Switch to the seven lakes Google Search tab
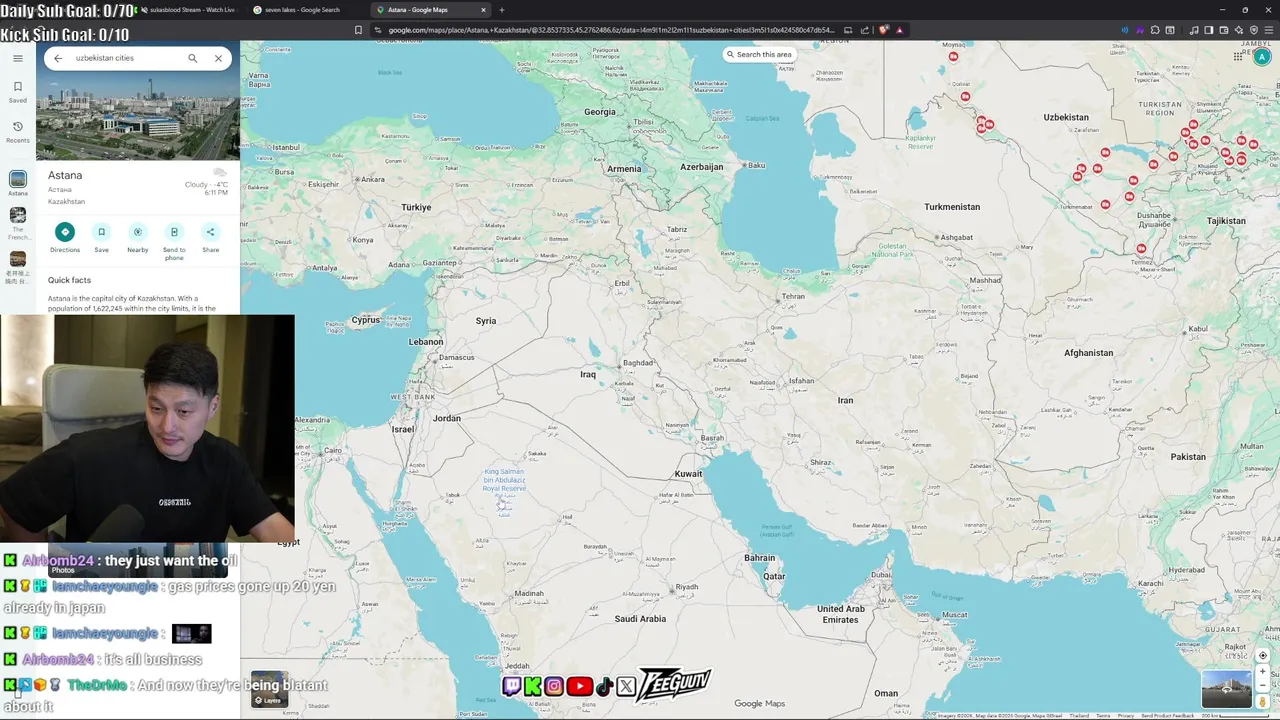 click(300, 10)
